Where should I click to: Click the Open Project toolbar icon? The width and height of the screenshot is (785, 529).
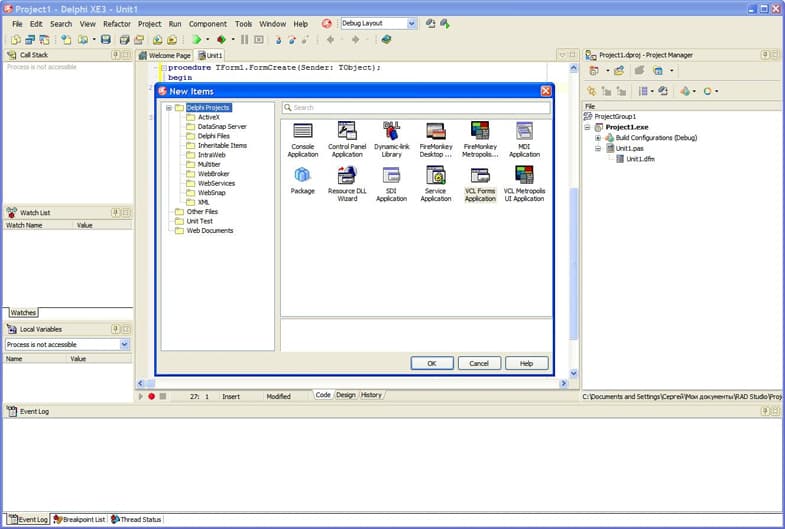click(x=139, y=40)
